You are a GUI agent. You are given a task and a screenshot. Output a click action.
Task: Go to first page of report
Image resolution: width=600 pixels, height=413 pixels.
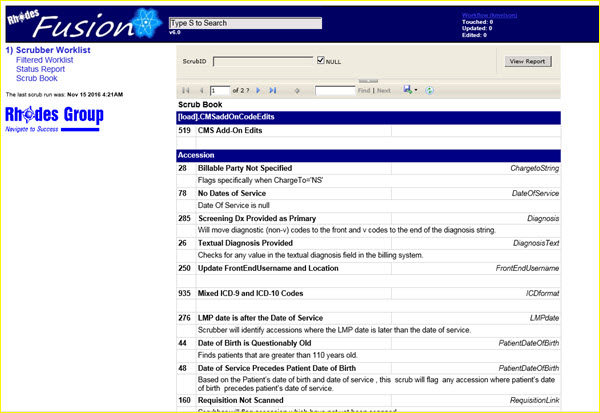185,90
